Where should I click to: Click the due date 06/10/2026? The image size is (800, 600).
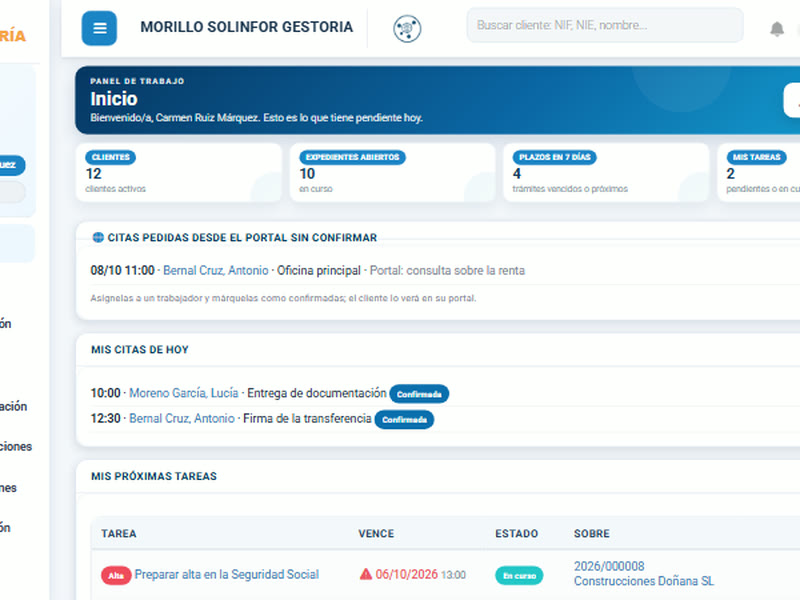407,574
